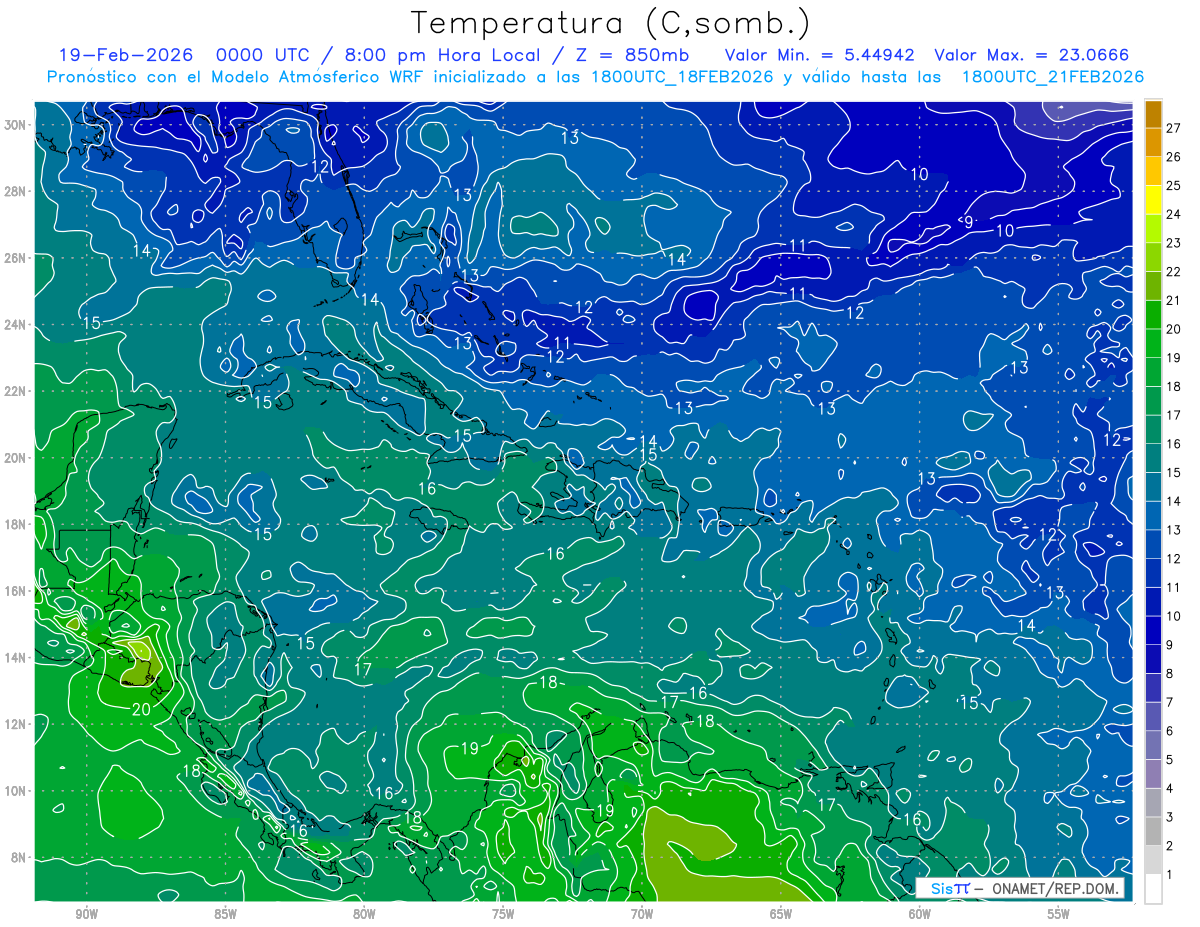1200x927 pixels.
Task: Click the 18N latitude axis label
Action: [14, 524]
